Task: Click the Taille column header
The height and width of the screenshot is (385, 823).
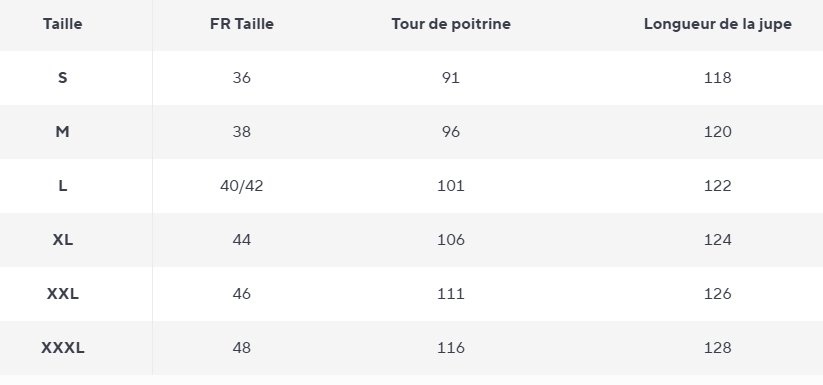Action: point(62,24)
